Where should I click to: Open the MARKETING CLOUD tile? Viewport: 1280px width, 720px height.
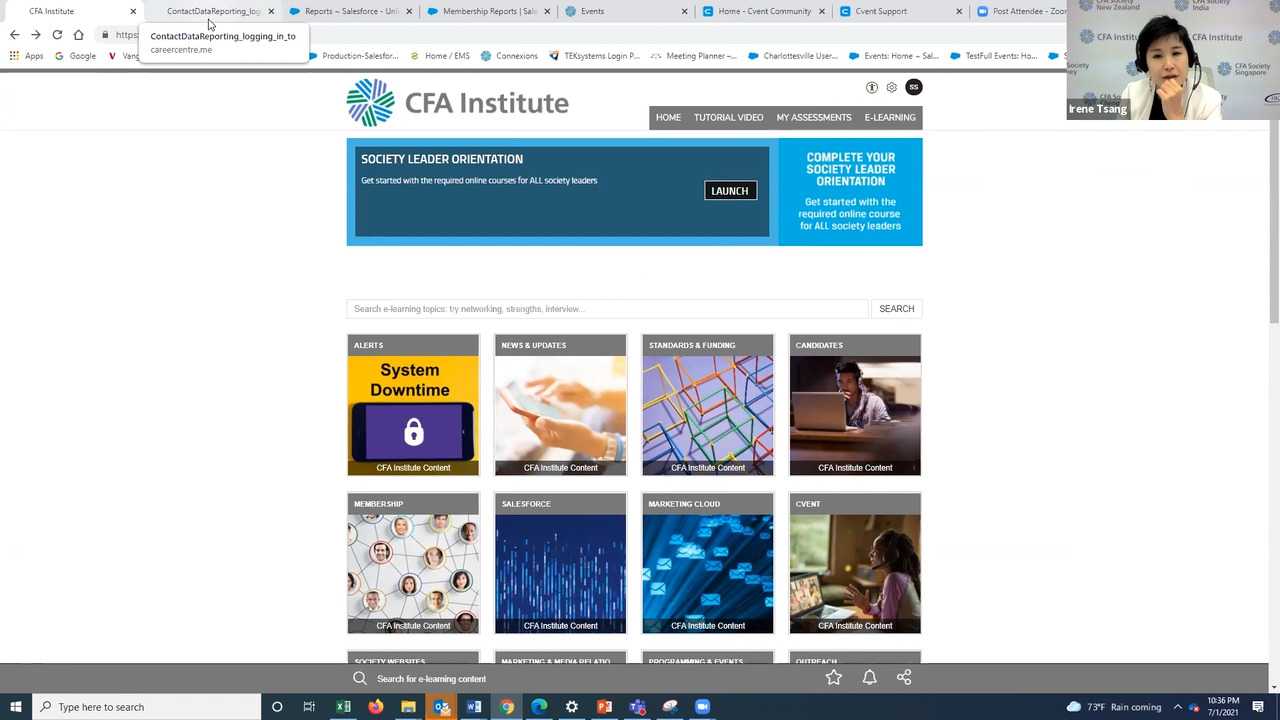pyautogui.click(x=708, y=564)
